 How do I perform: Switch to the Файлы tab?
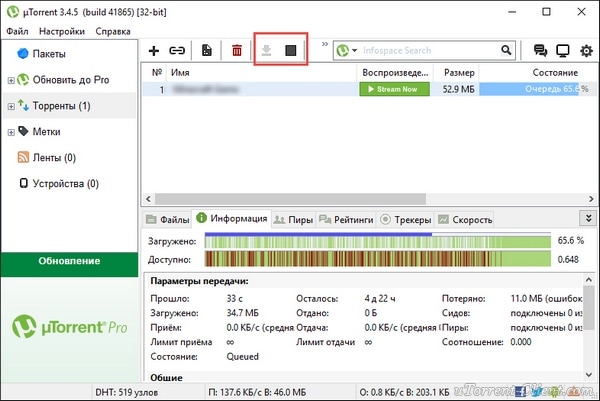click(168, 220)
